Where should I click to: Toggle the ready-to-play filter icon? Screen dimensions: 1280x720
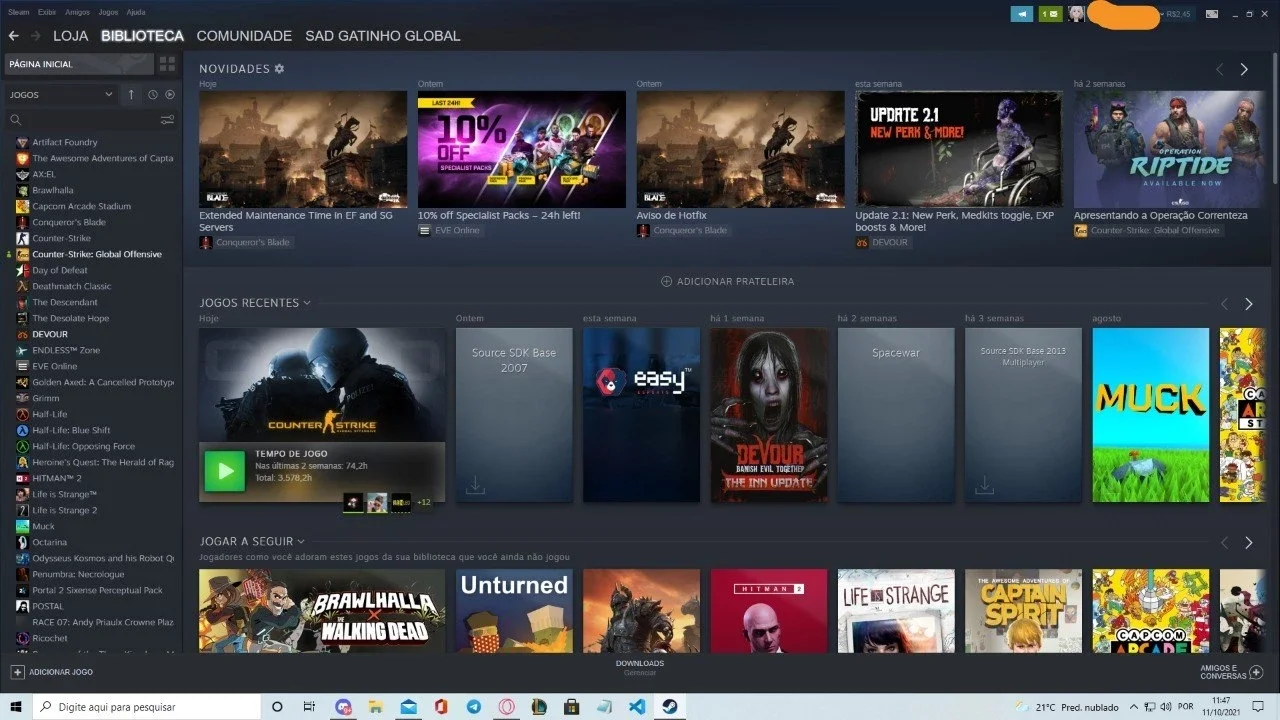tap(170, 95)
